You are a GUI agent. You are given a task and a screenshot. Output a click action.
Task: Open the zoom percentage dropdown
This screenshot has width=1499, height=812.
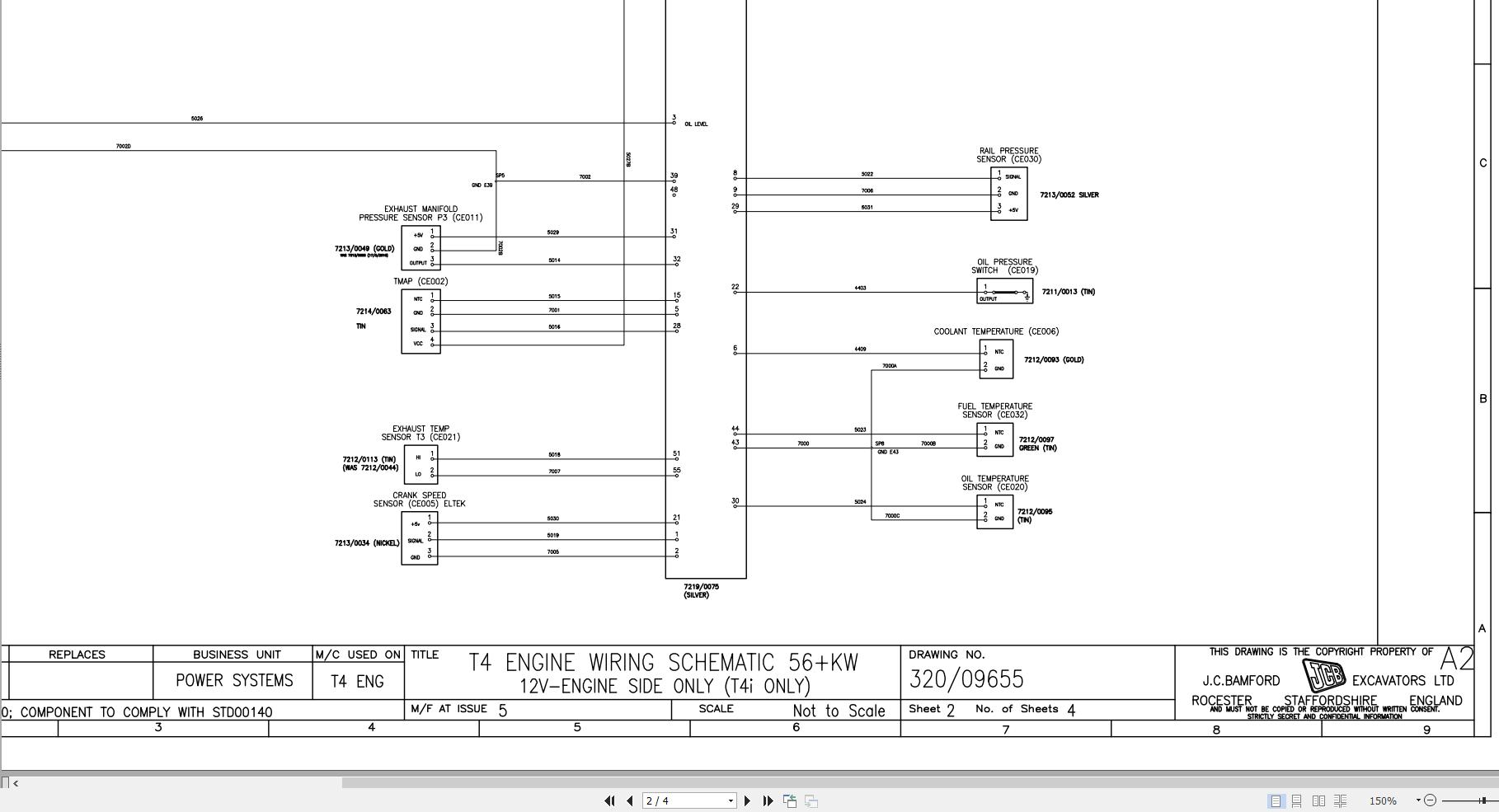(1418, 800)
